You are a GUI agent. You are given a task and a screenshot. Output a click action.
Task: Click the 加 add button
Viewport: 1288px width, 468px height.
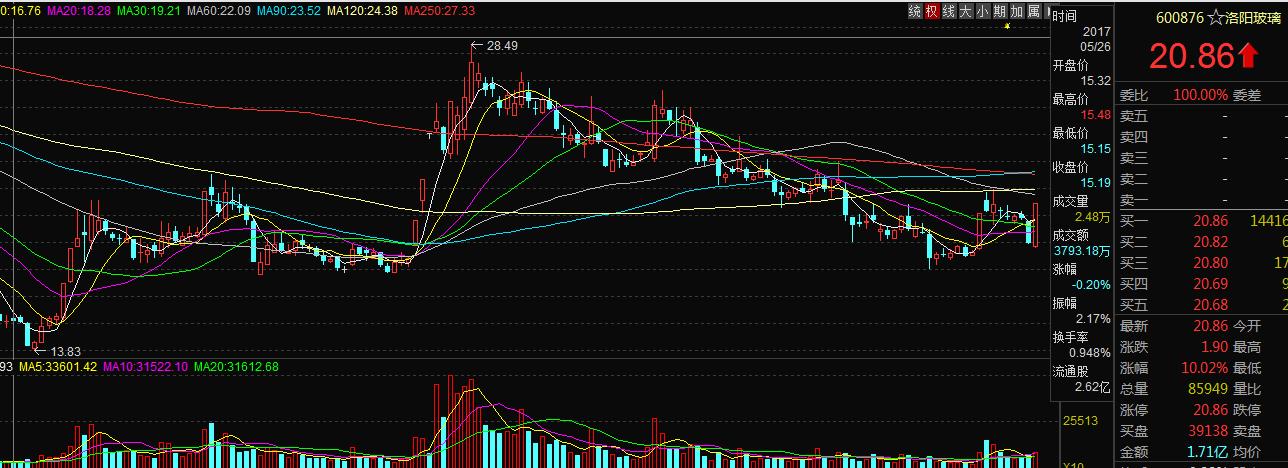pyautogui.click(x=1017, y=10)
